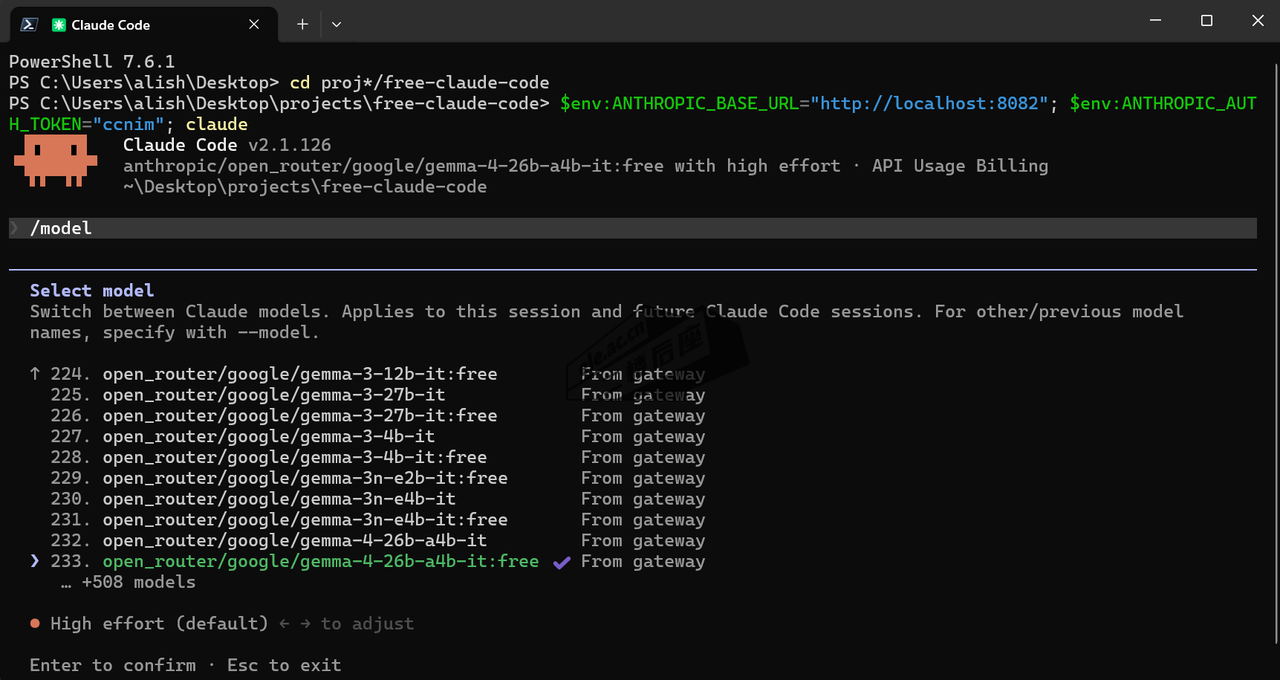1280x680 pixels.
Task: Close the Claude Code tab
Action: coord(254,24)
